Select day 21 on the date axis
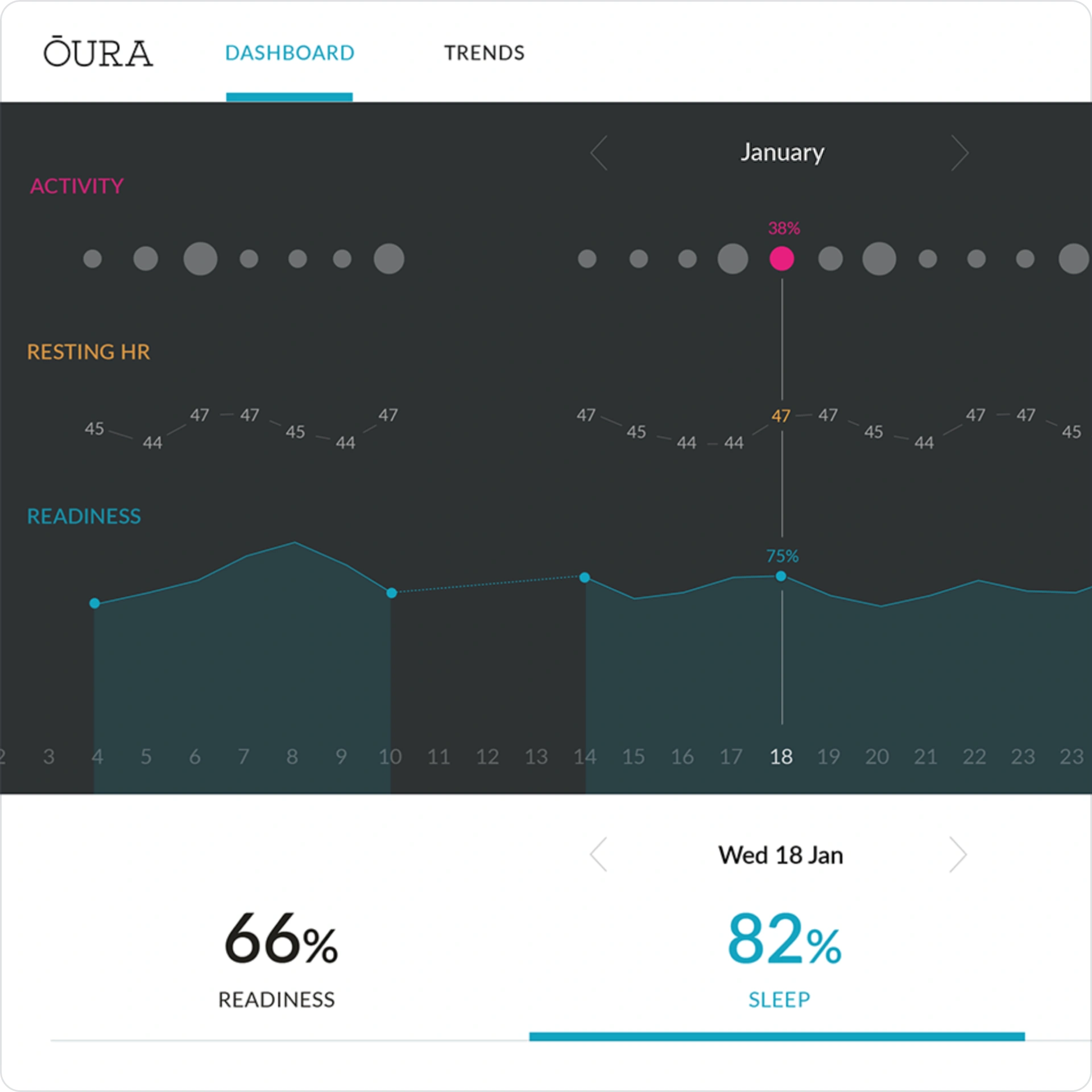This screenshot has width=1092, height=1092. pos(925,756)
